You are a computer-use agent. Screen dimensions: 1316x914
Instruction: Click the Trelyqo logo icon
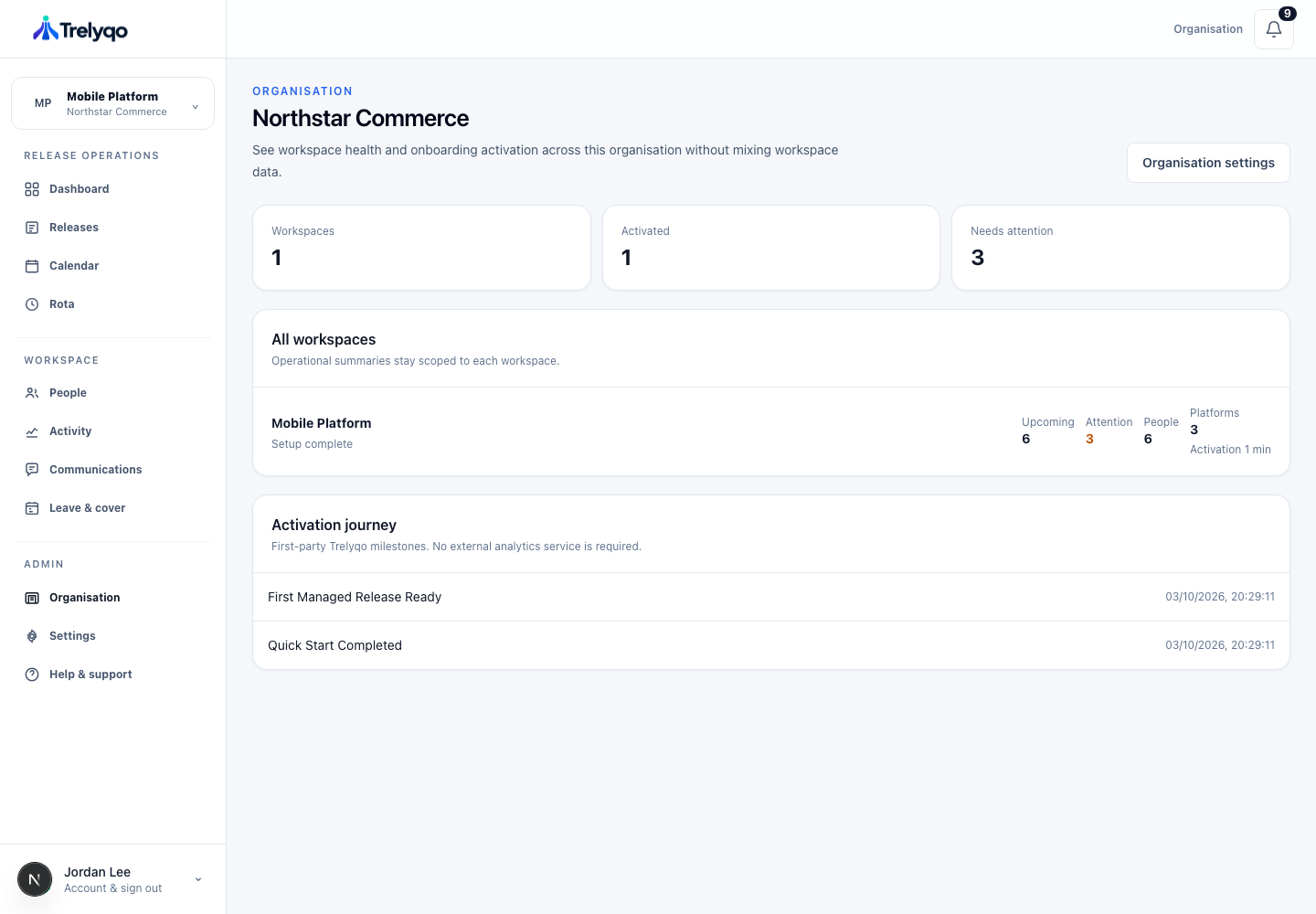click(45, 29)
